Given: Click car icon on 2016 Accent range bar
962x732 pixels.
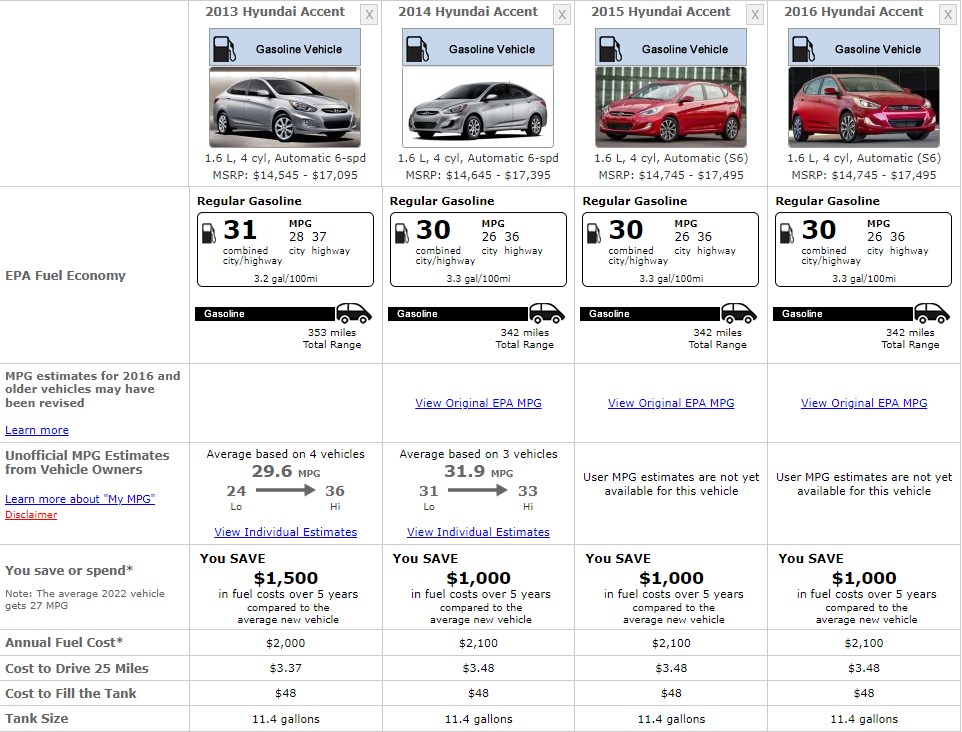Looking at the screenshot, I should tap(932, 313).
